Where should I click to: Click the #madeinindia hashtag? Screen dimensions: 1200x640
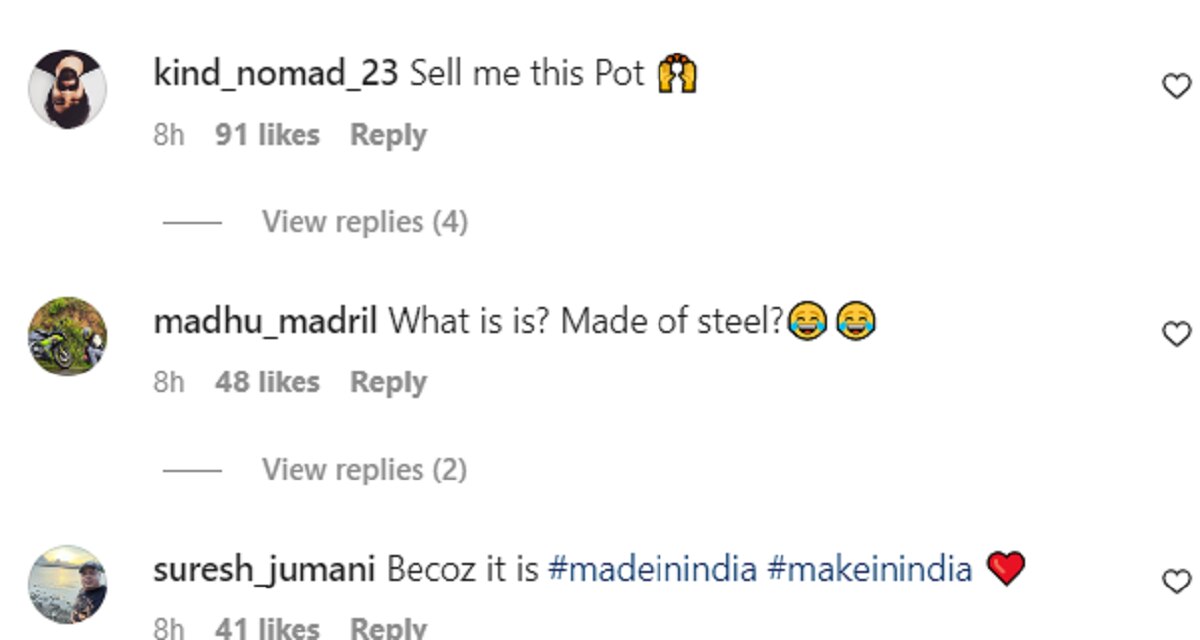click(652, 569)
